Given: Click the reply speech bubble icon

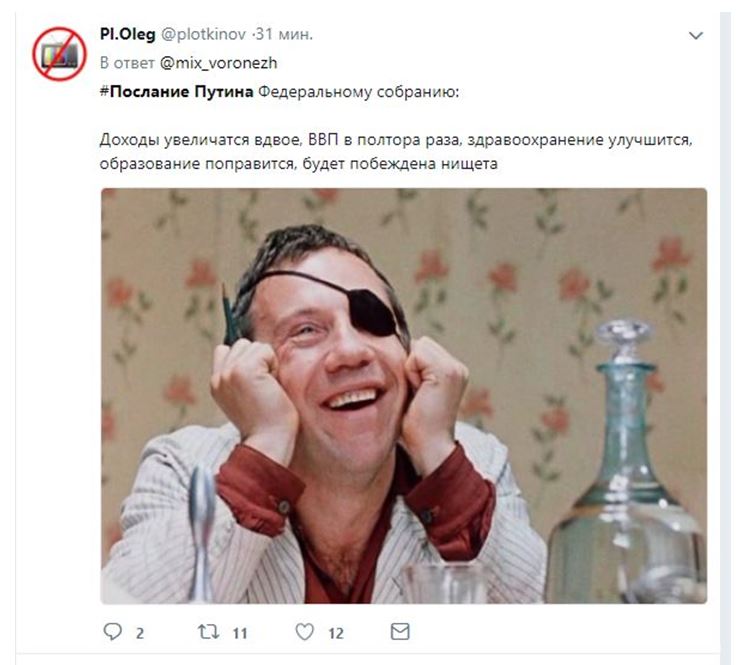Looking at the screenshot, I should (x=112, y=632).
